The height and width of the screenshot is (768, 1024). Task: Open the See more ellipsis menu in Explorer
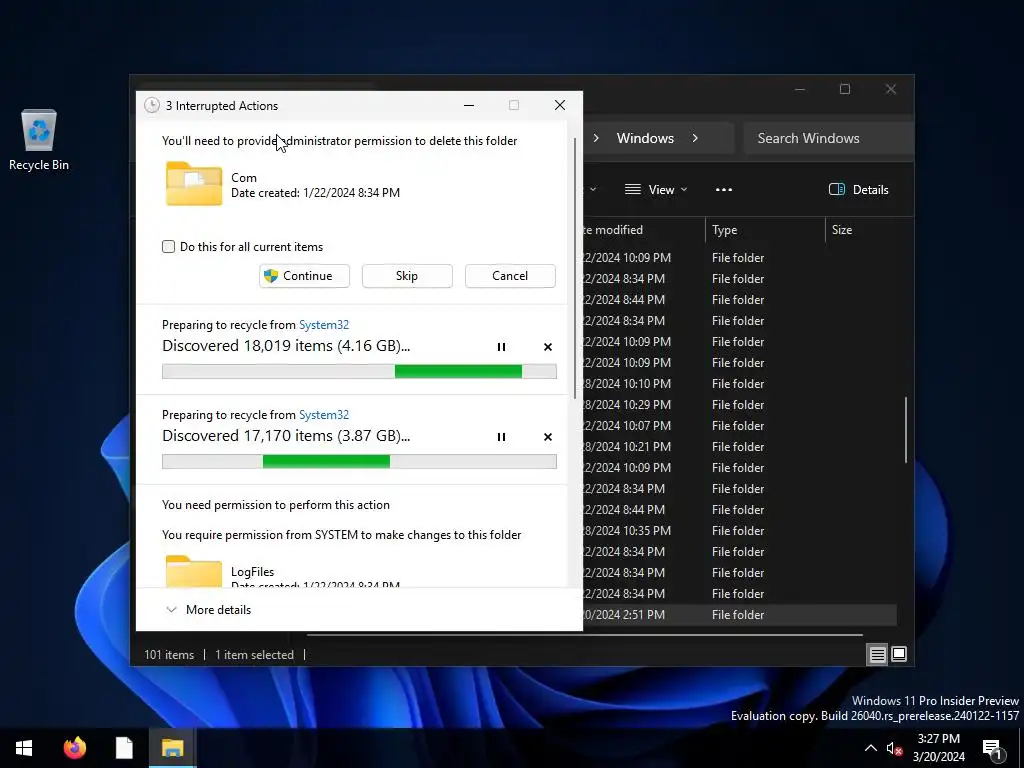point(724,189)
